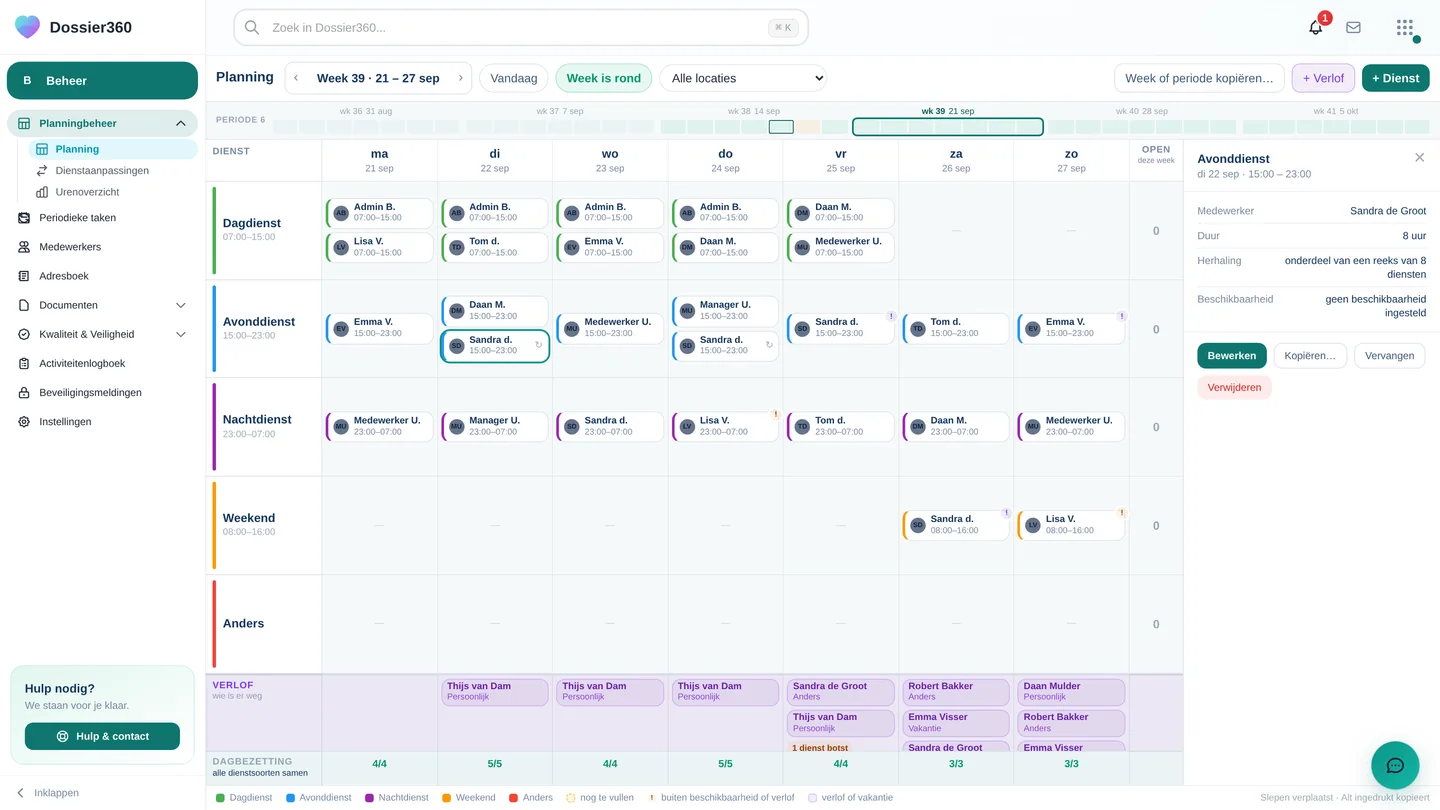Click the Urenoverzicht chart icon
The height and width of the screenshot is (810, 1440).
42,192
